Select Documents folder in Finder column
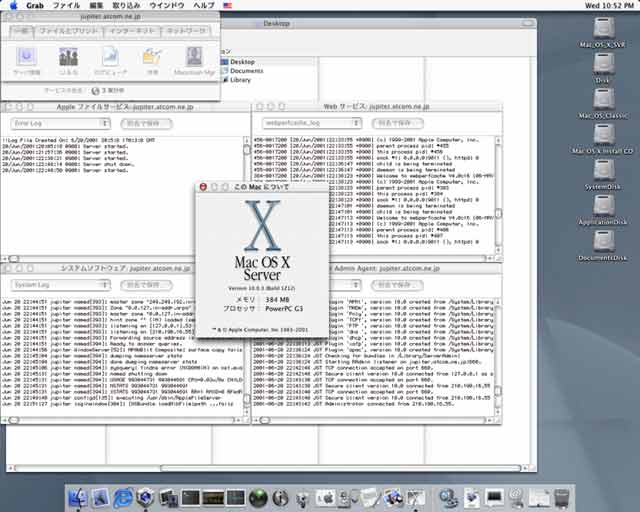 click(x=246, y=71)
